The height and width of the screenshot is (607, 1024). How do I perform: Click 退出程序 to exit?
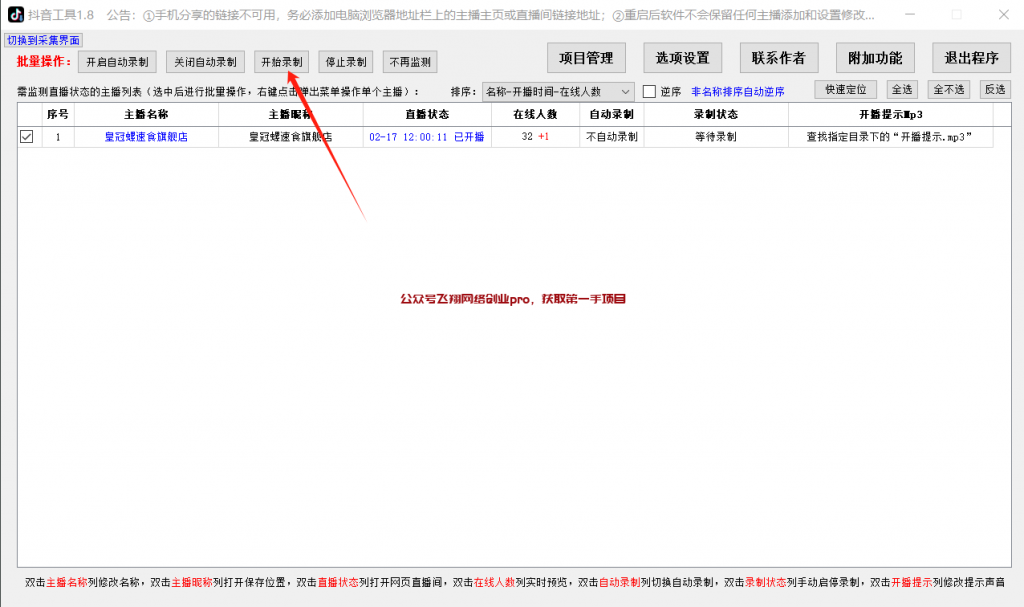click(971, 58)
